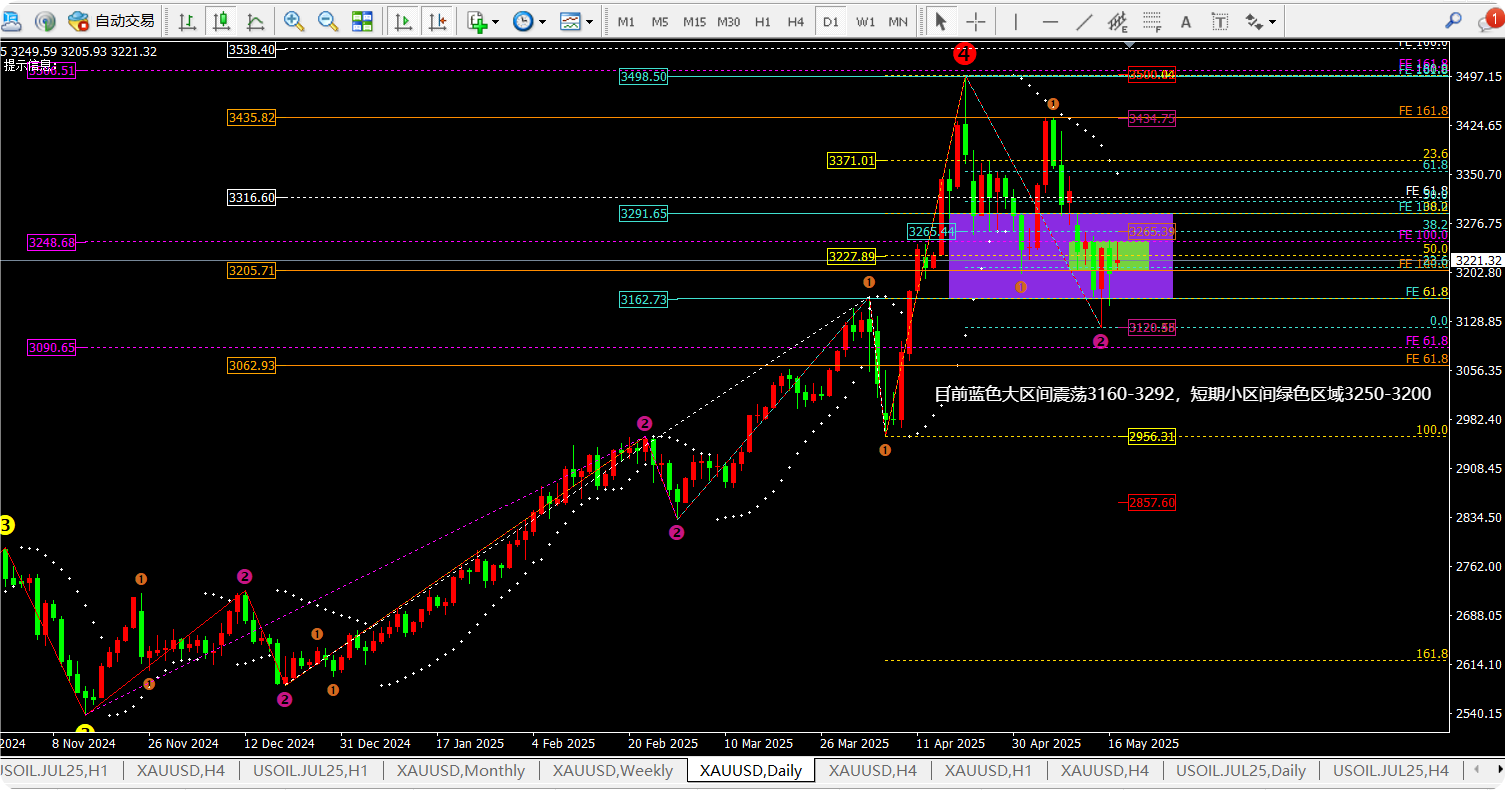Click the zoom out magnifier icon
The width and height of the screenshot is (1505, 790).
point(327,21)
